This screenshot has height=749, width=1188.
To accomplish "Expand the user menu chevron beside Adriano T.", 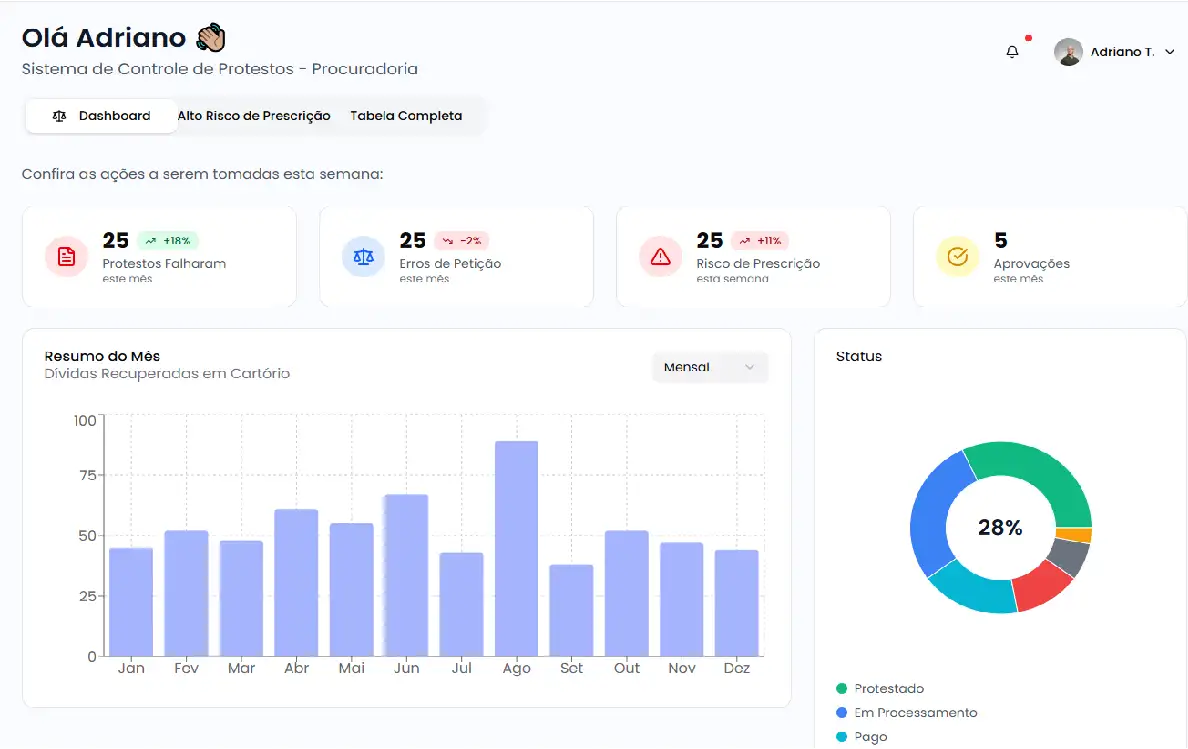I will pyautogui.click(x=1170, y=52).
